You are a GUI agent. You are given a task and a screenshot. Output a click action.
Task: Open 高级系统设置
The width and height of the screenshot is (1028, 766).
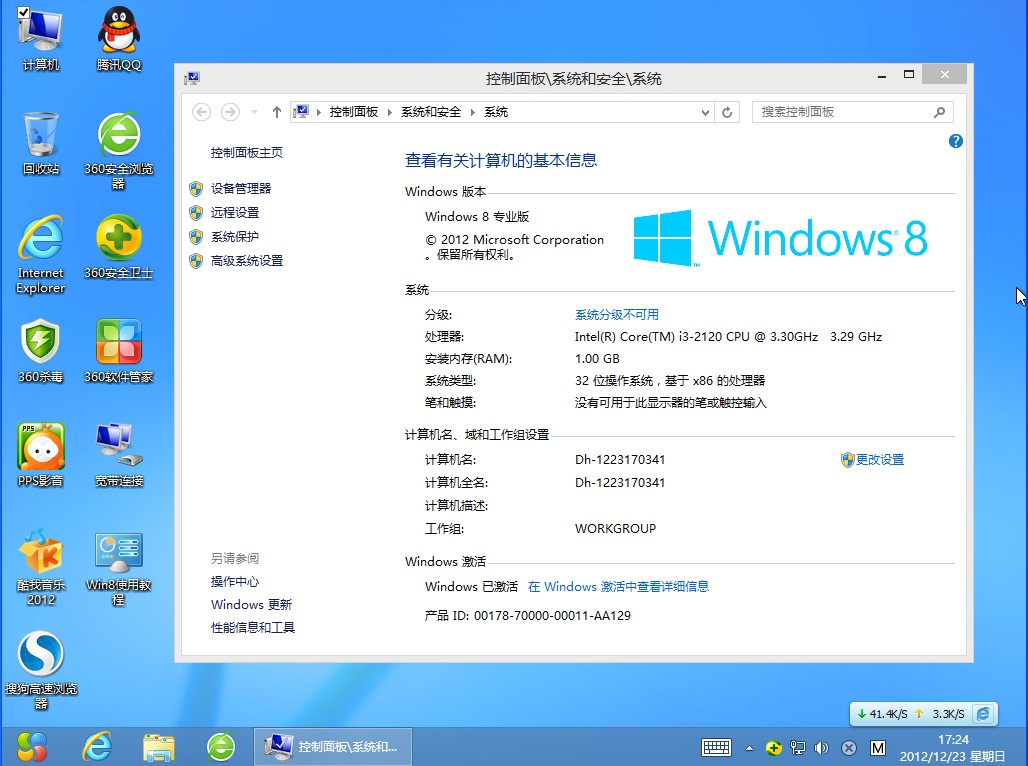point(247,261)
